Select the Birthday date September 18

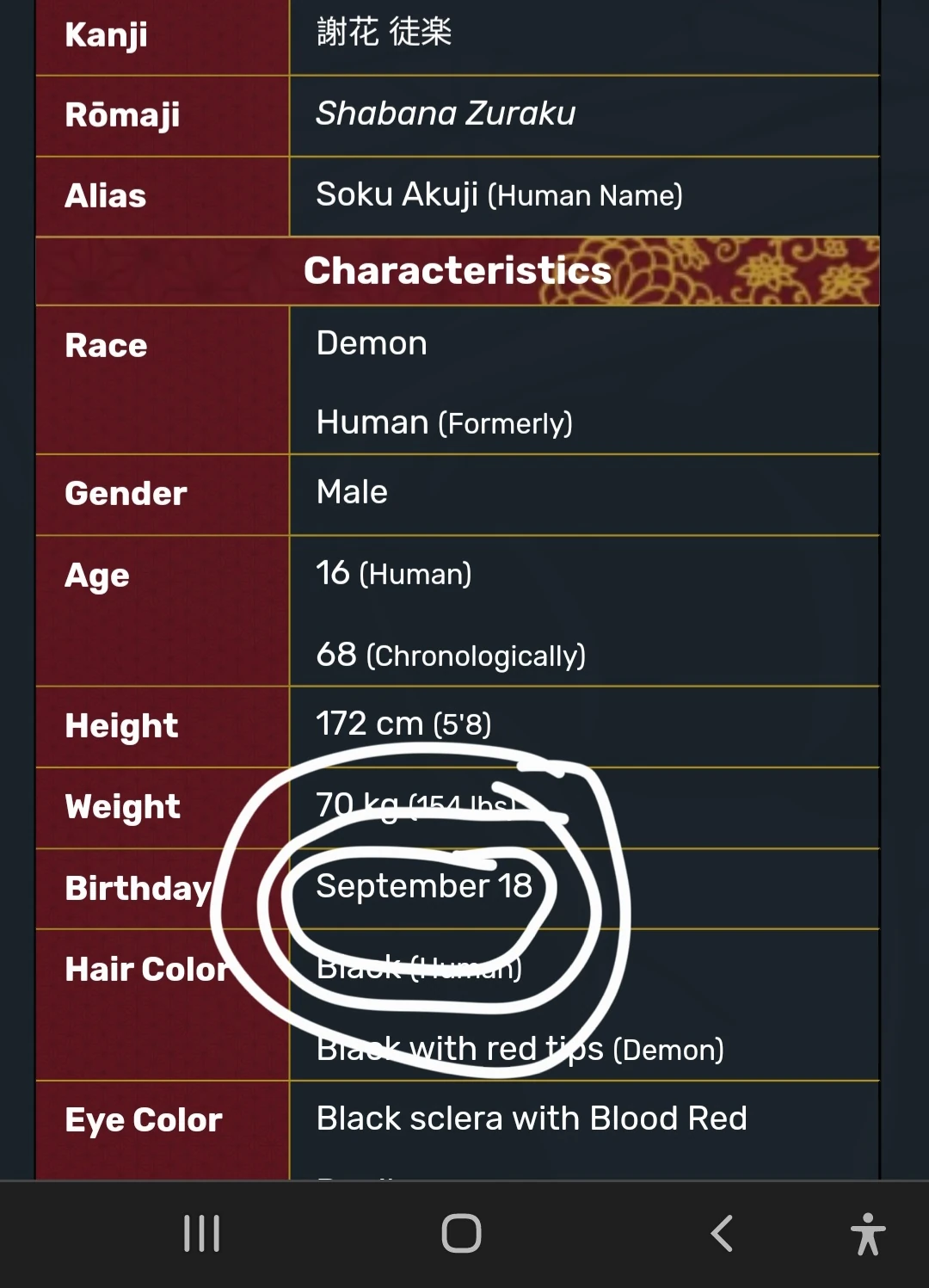pos(424,886)
